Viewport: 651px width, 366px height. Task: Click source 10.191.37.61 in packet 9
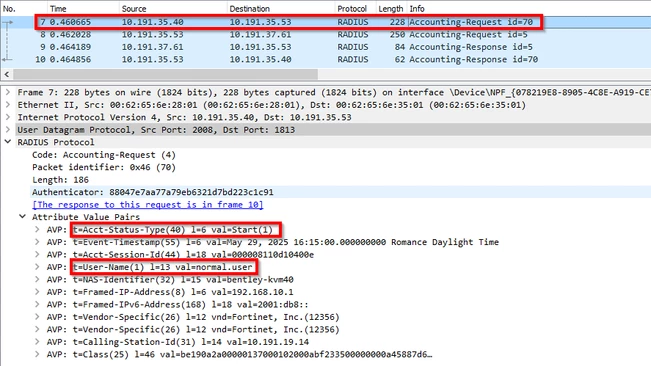tap(152, 47)
